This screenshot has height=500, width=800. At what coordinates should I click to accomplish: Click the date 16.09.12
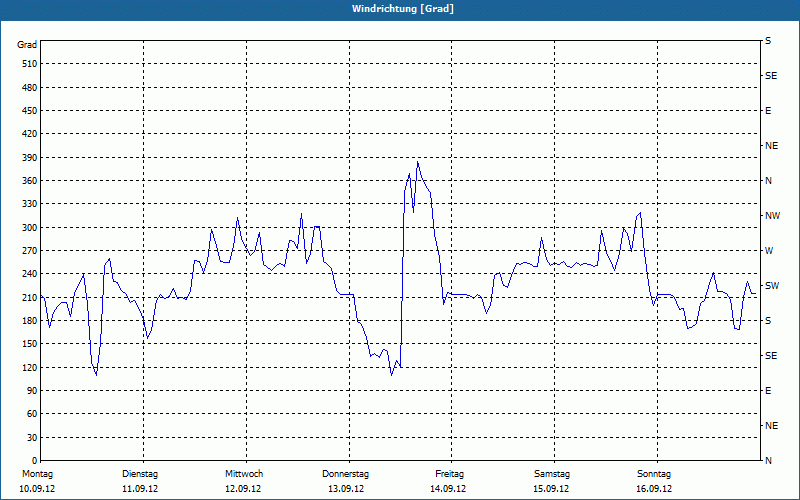coord(654,489)
